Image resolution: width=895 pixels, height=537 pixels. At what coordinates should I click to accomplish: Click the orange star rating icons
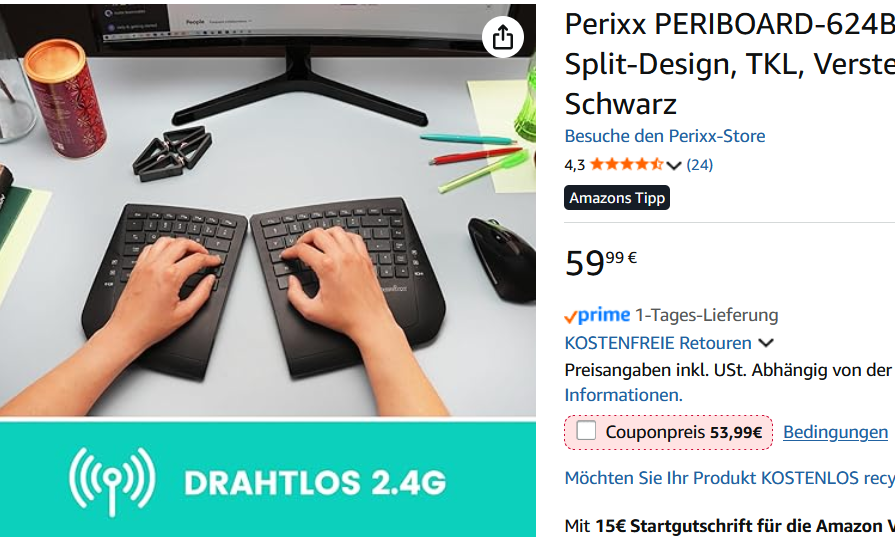pyautogui.click(x=627, y=165)
